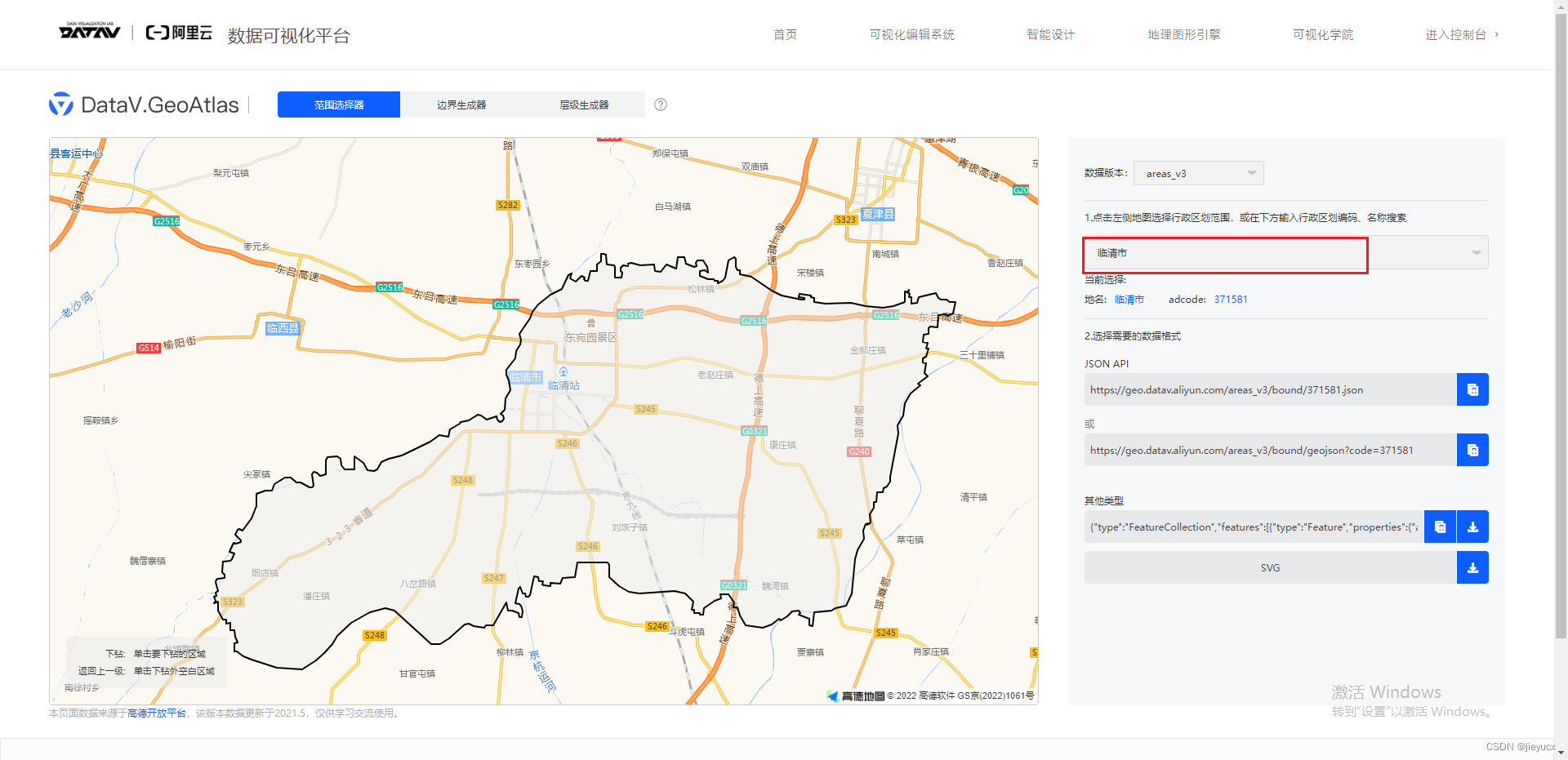Viewport: 1568px width, 760px height.
Task: Download the 其他类型 data file
Action: (x=1472, y=527)
